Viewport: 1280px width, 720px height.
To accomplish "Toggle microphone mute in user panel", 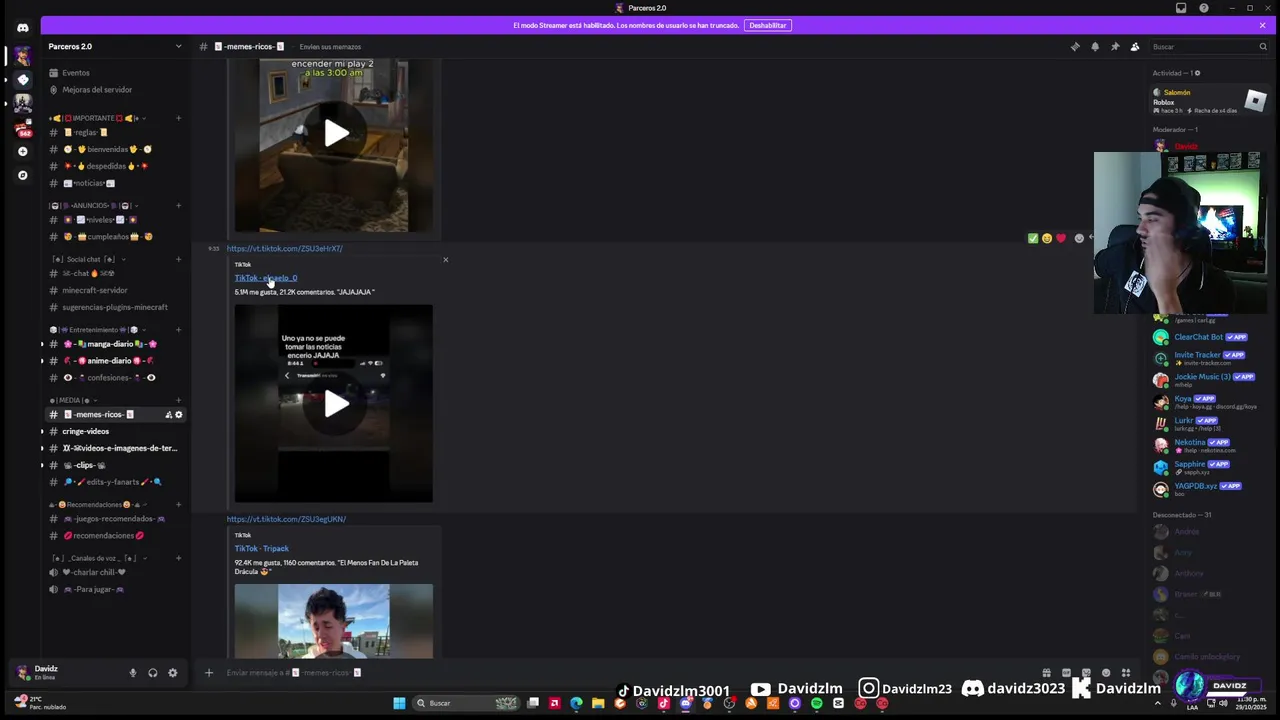I will point(132,673).
